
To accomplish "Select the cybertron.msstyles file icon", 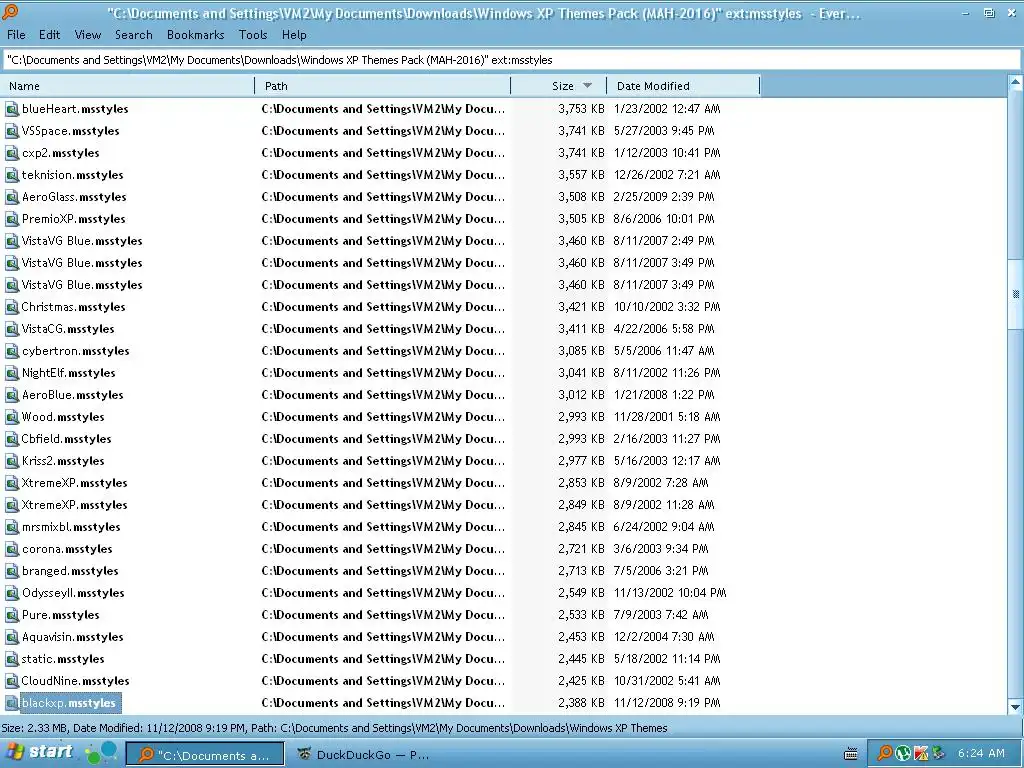I will click(12, 351).
